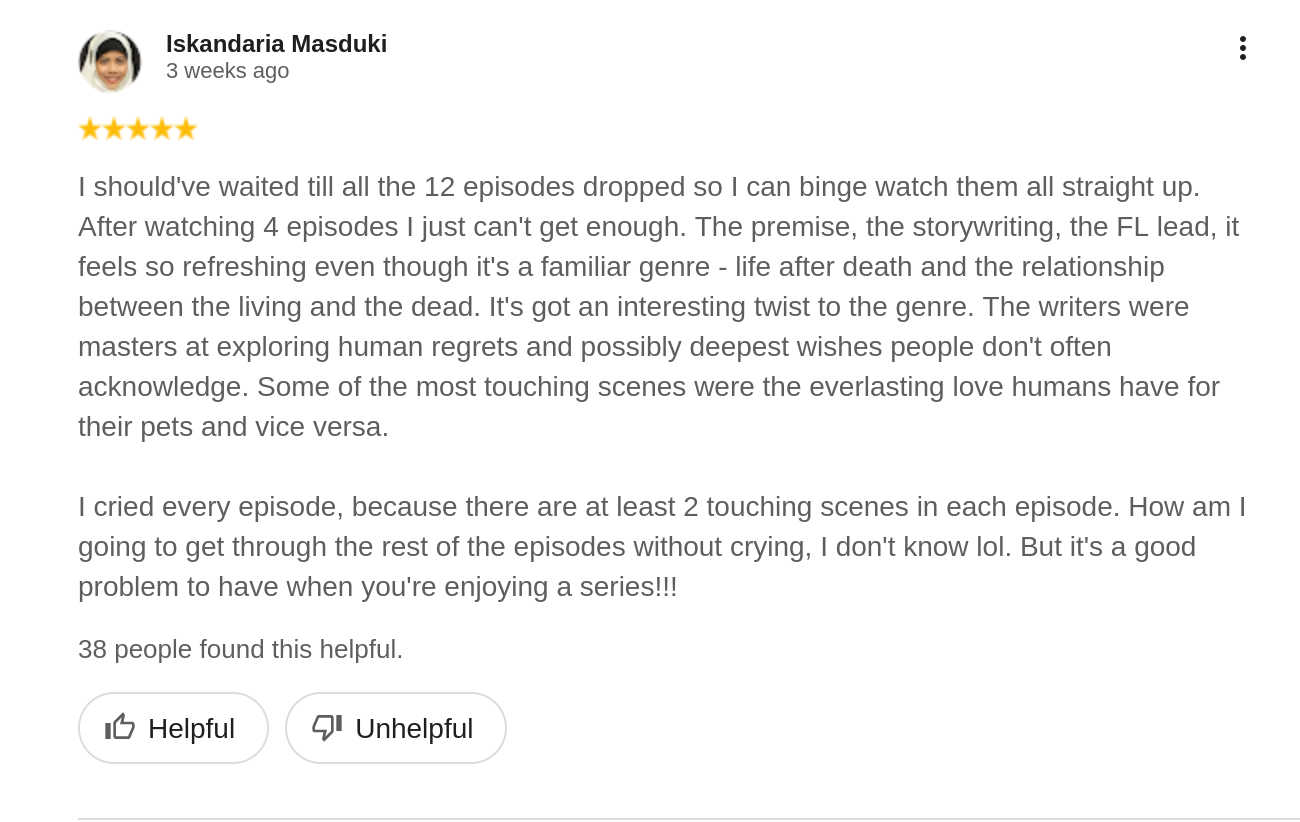Click the thumbs-down icon
Screen dimensions: 1300x822
point(327,727)
